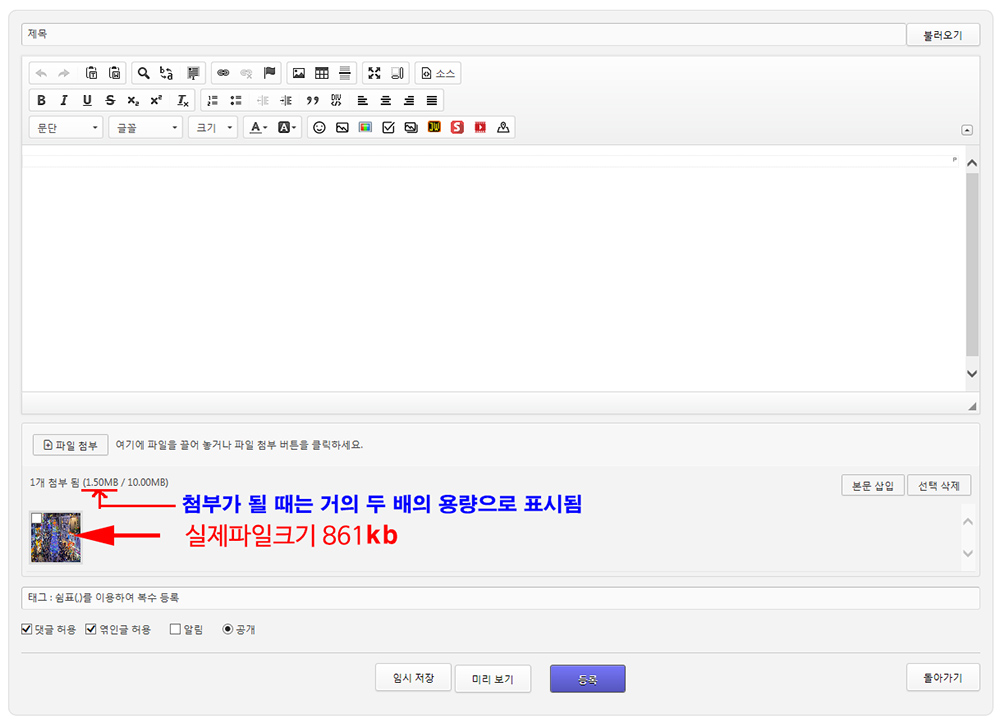Open the 문단 paragraph format dropdown

66,127
